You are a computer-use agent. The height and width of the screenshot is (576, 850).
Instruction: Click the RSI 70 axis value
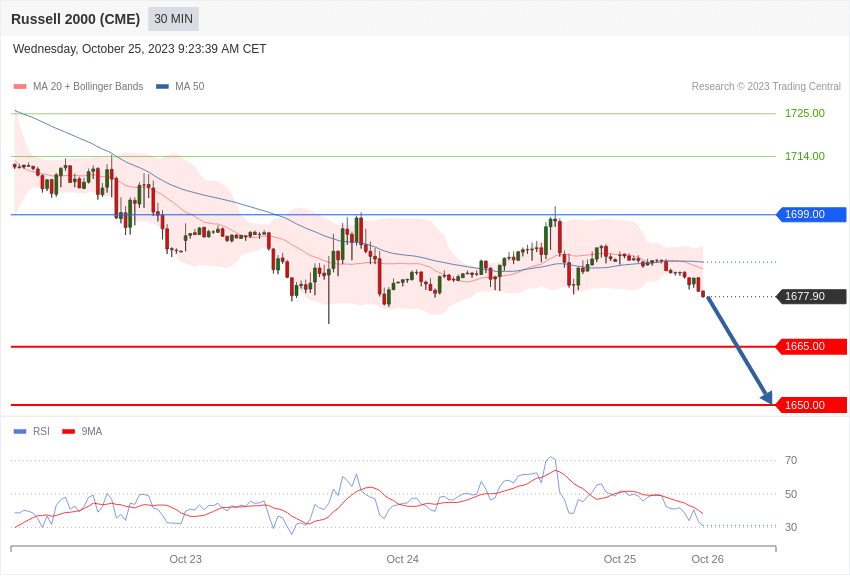[x=791, y=460]
